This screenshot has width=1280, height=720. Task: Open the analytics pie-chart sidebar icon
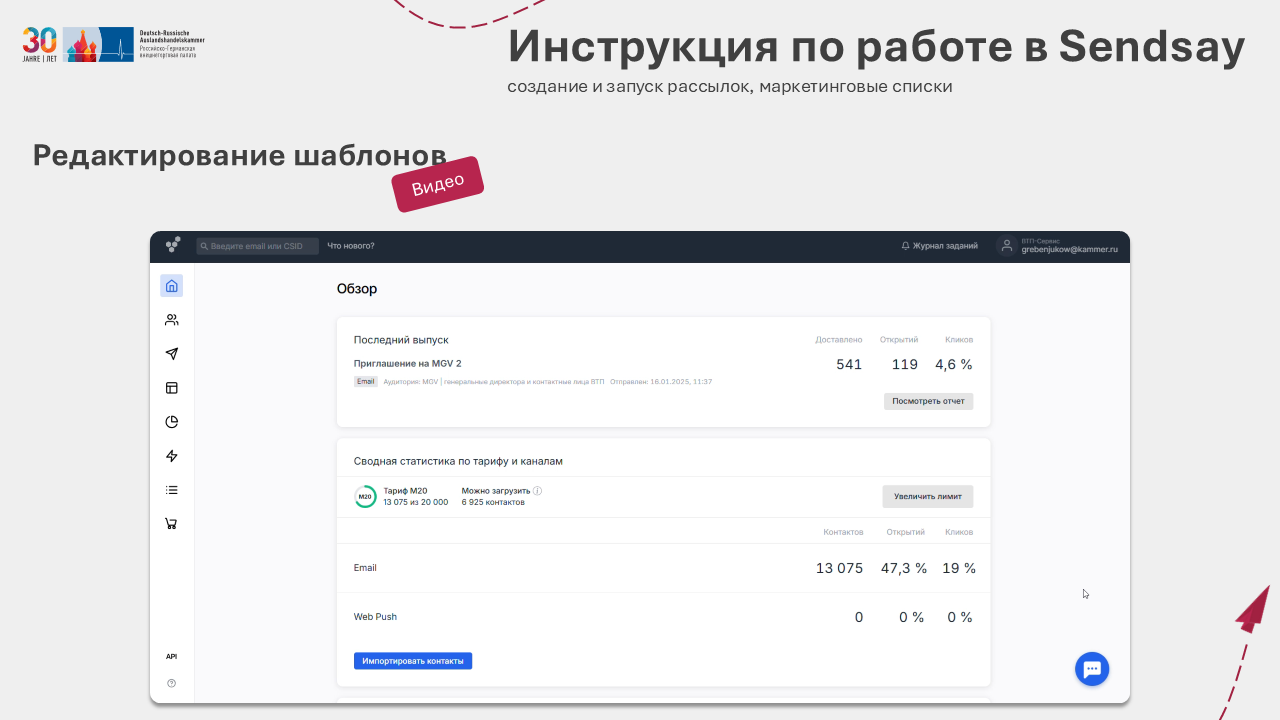point(171,422)
